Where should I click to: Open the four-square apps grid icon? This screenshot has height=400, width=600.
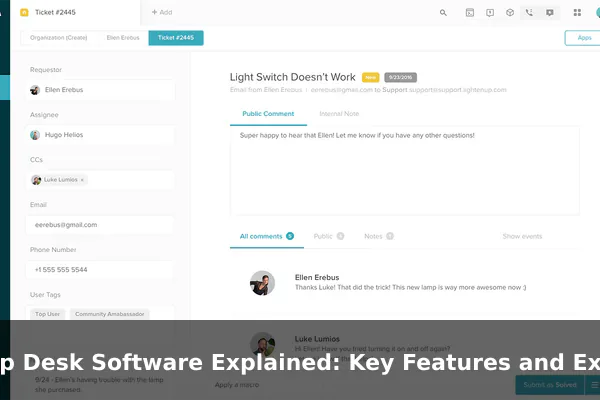point(577,13)
